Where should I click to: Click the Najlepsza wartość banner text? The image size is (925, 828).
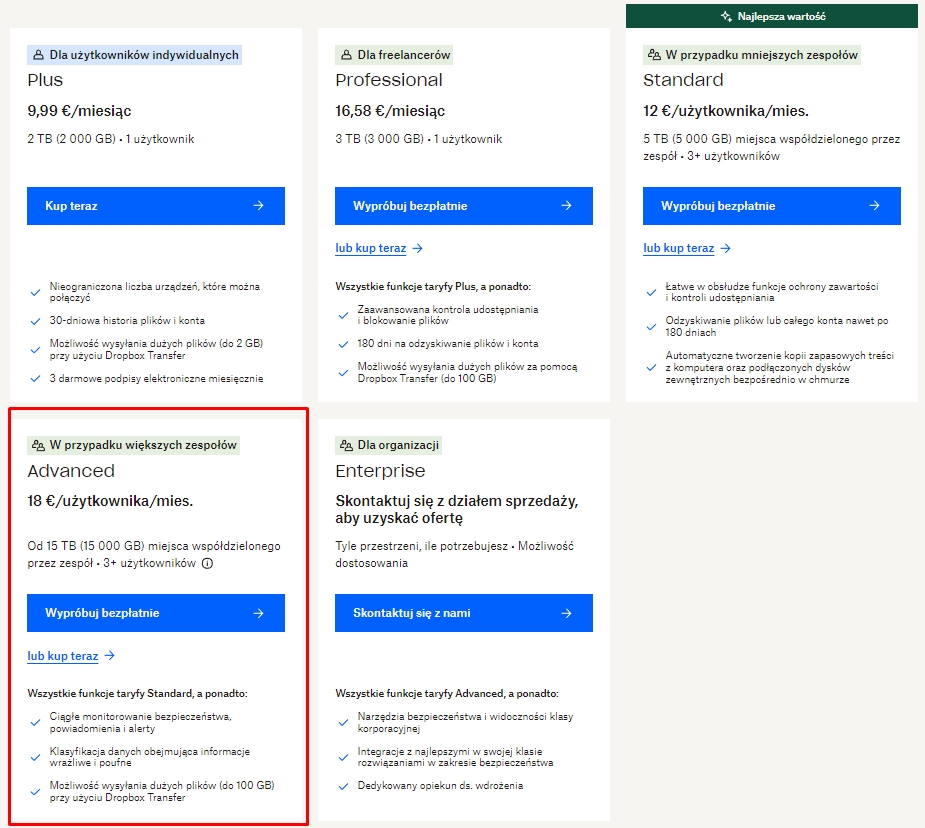(x=781, y=17)
